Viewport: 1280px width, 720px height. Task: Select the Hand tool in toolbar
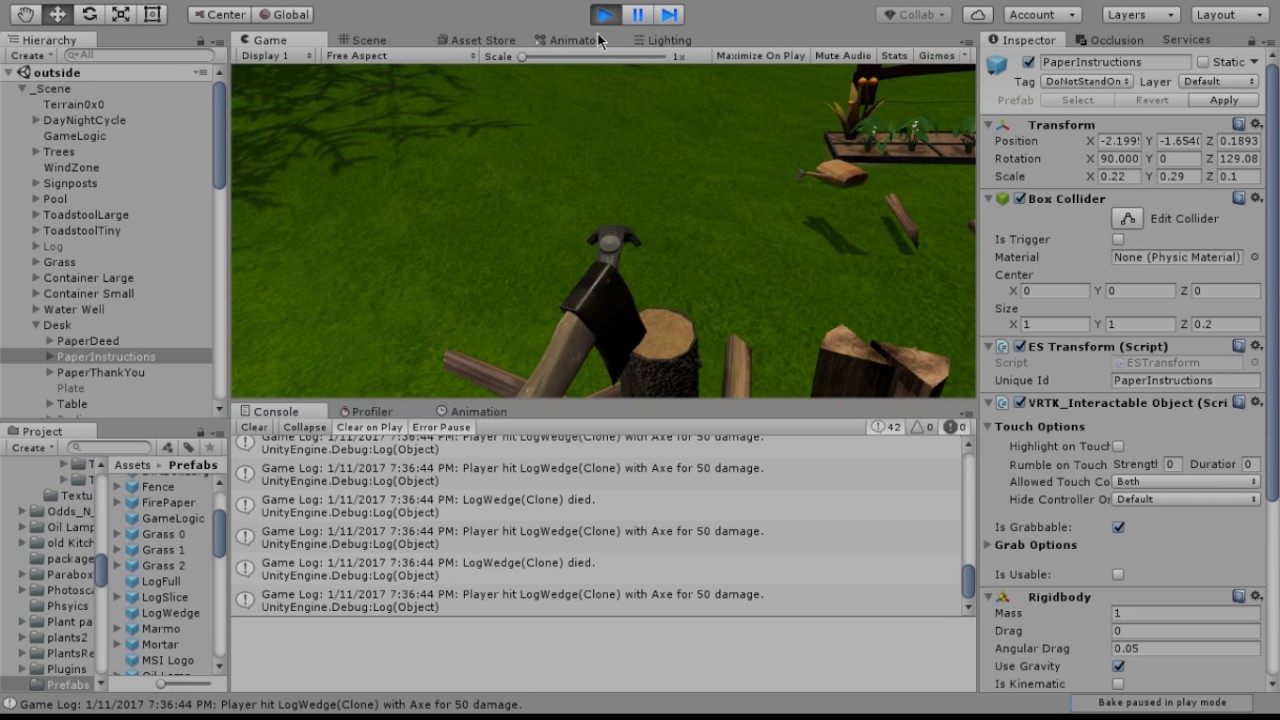point(26,14)
